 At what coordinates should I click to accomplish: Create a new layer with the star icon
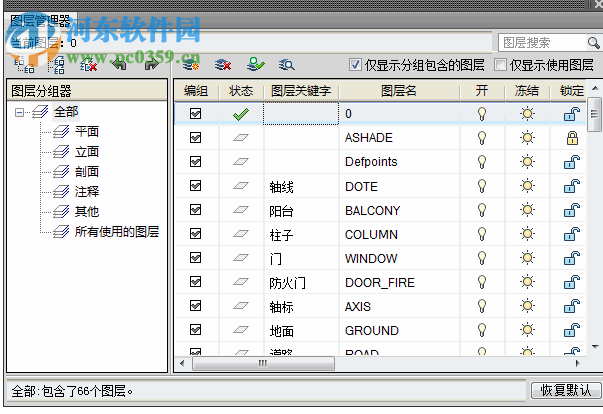[191, 65]
